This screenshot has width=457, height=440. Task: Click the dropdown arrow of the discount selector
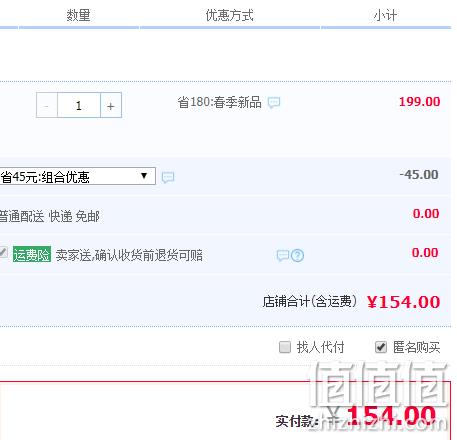point(144,176)
